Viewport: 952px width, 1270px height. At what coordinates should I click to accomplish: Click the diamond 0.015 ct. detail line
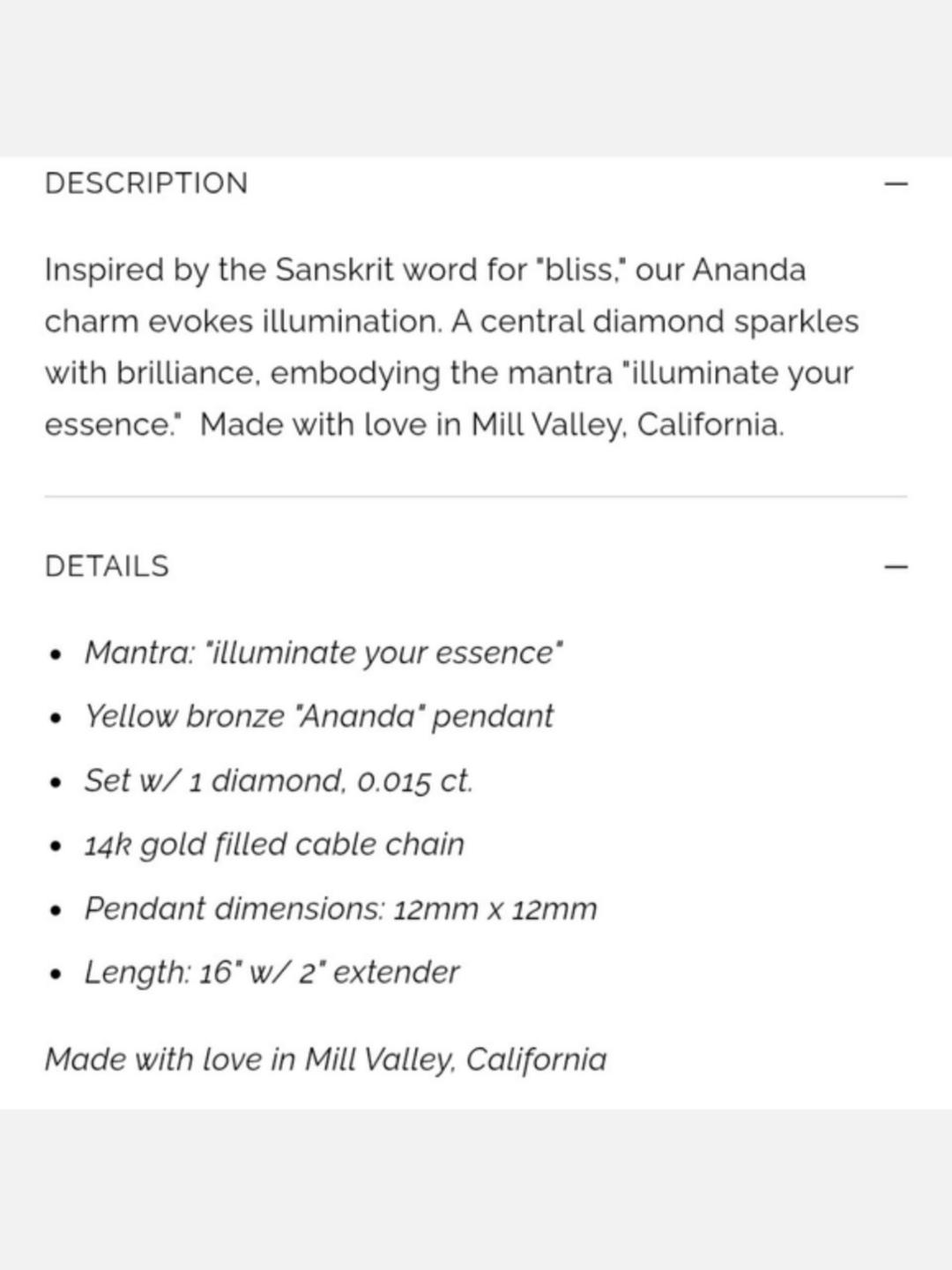279,781
